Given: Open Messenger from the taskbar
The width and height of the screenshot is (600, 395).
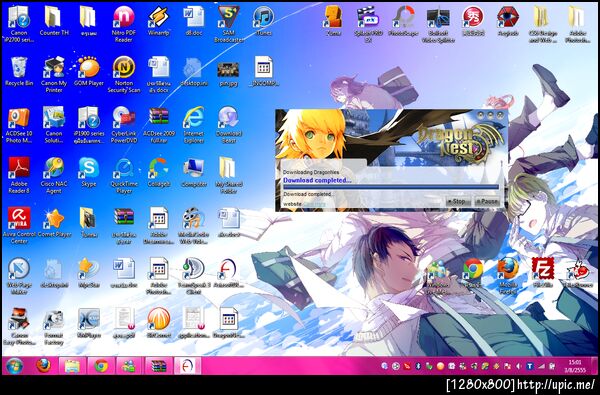Looking at the screenshot, I should tap(129, 366).
